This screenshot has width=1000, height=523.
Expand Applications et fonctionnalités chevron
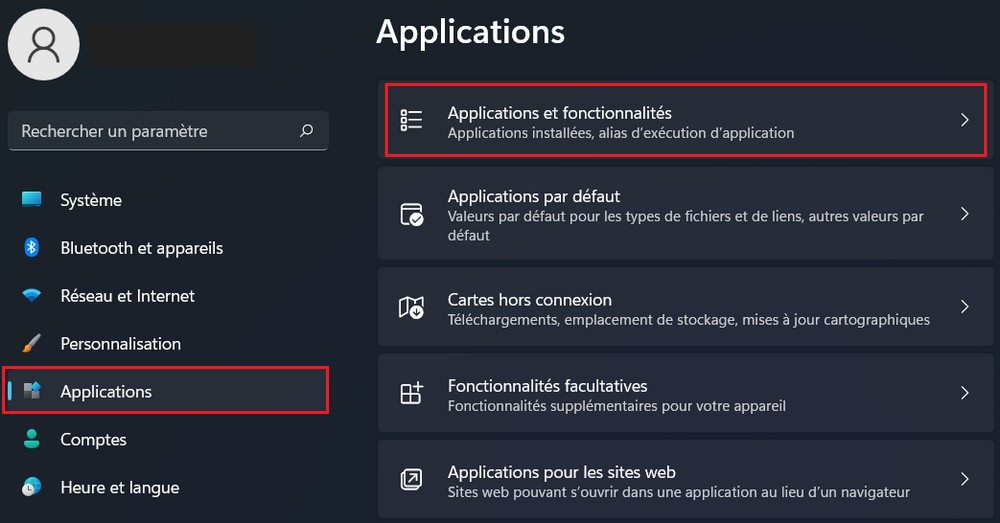click(964, 121)
